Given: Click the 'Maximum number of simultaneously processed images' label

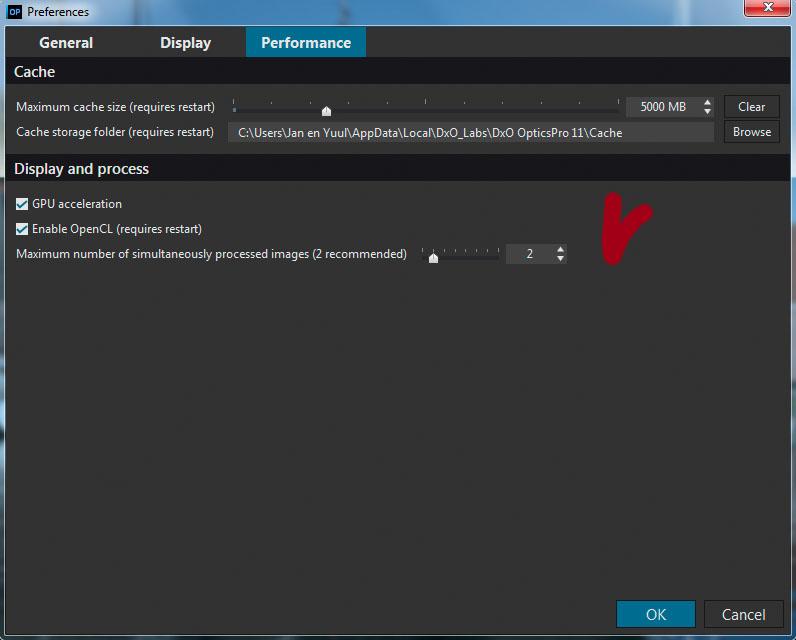Looking at the screenshot, I should click(211, 254).
